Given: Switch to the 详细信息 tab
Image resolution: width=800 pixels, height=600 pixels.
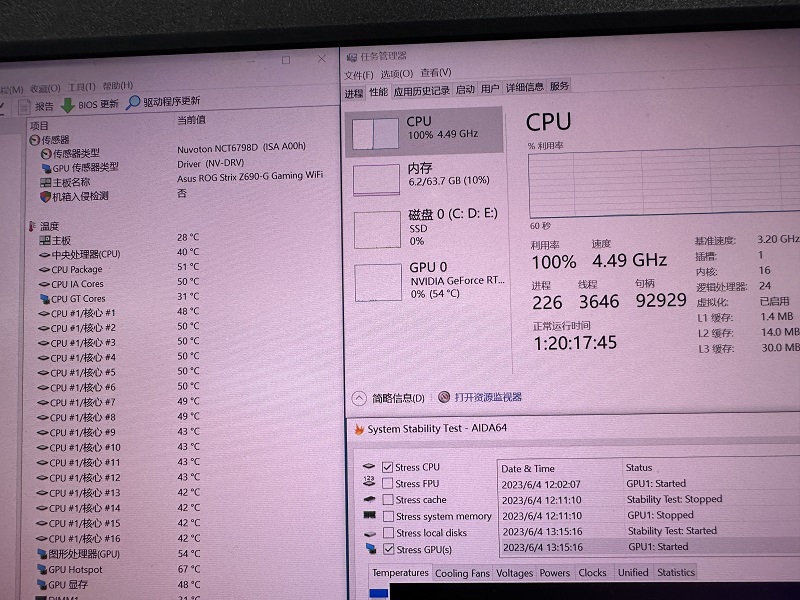Looking at the screenshot, I should [524, 87].
